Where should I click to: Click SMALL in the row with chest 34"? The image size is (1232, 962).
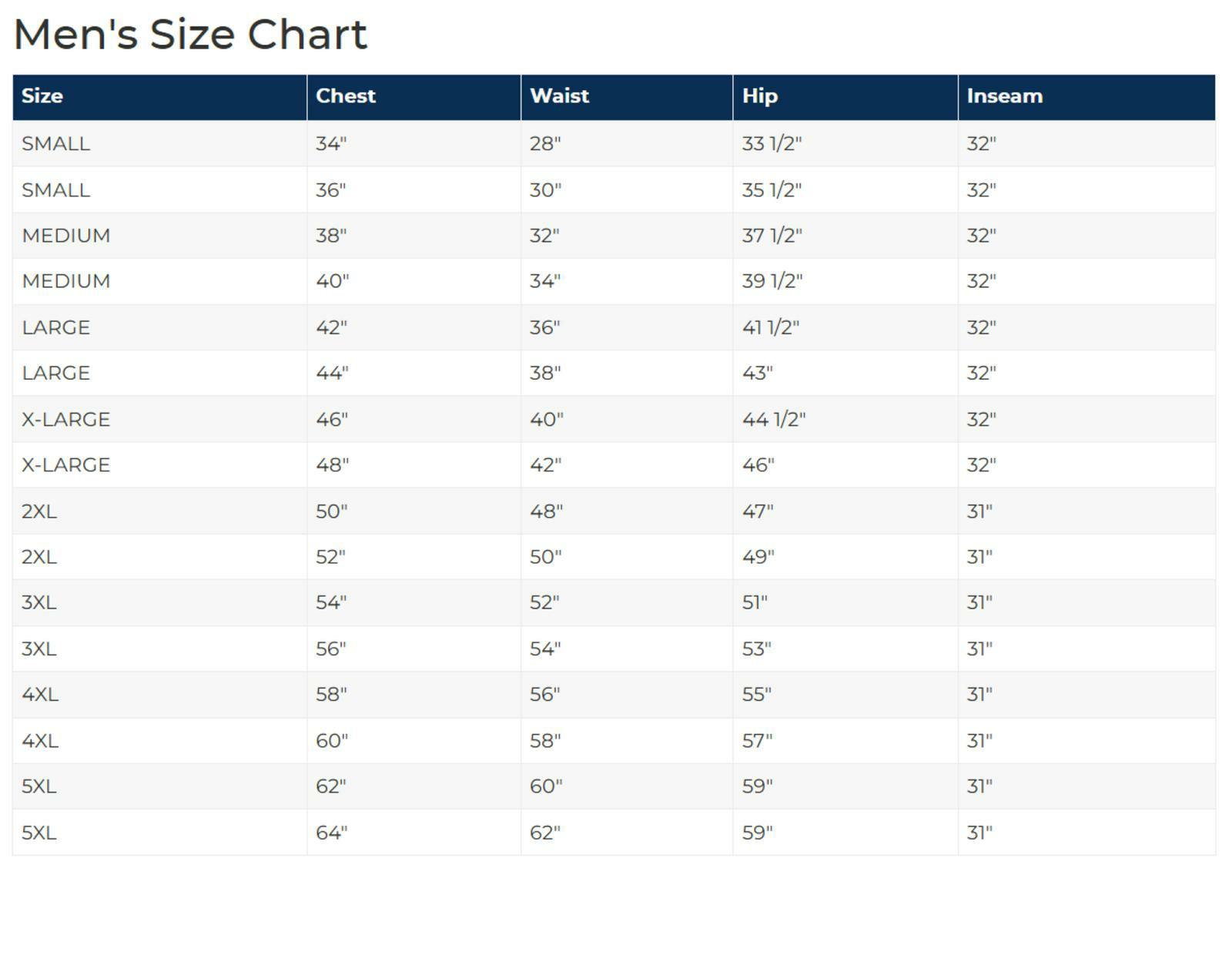(x=55, y=144)
